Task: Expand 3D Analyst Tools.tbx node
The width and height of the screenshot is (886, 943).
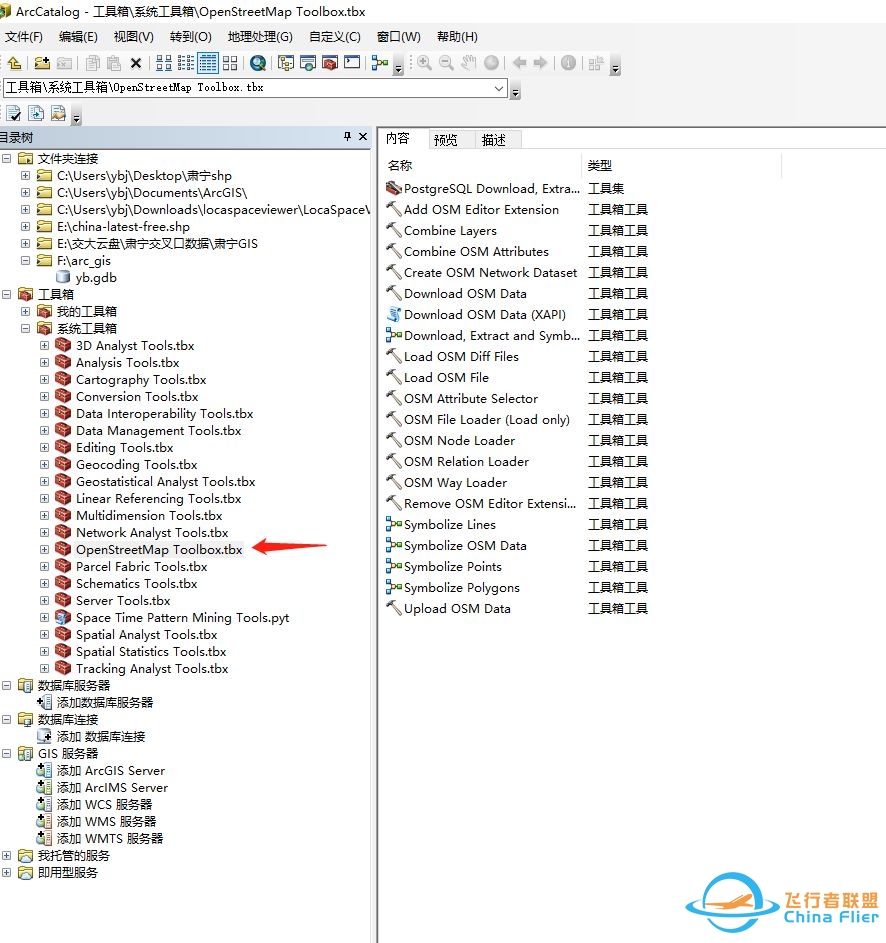Action: (45, 346)
